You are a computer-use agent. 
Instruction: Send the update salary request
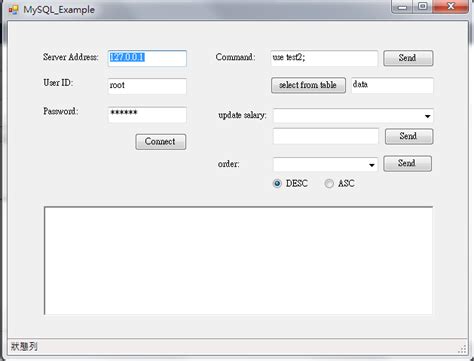coord(409,136)
